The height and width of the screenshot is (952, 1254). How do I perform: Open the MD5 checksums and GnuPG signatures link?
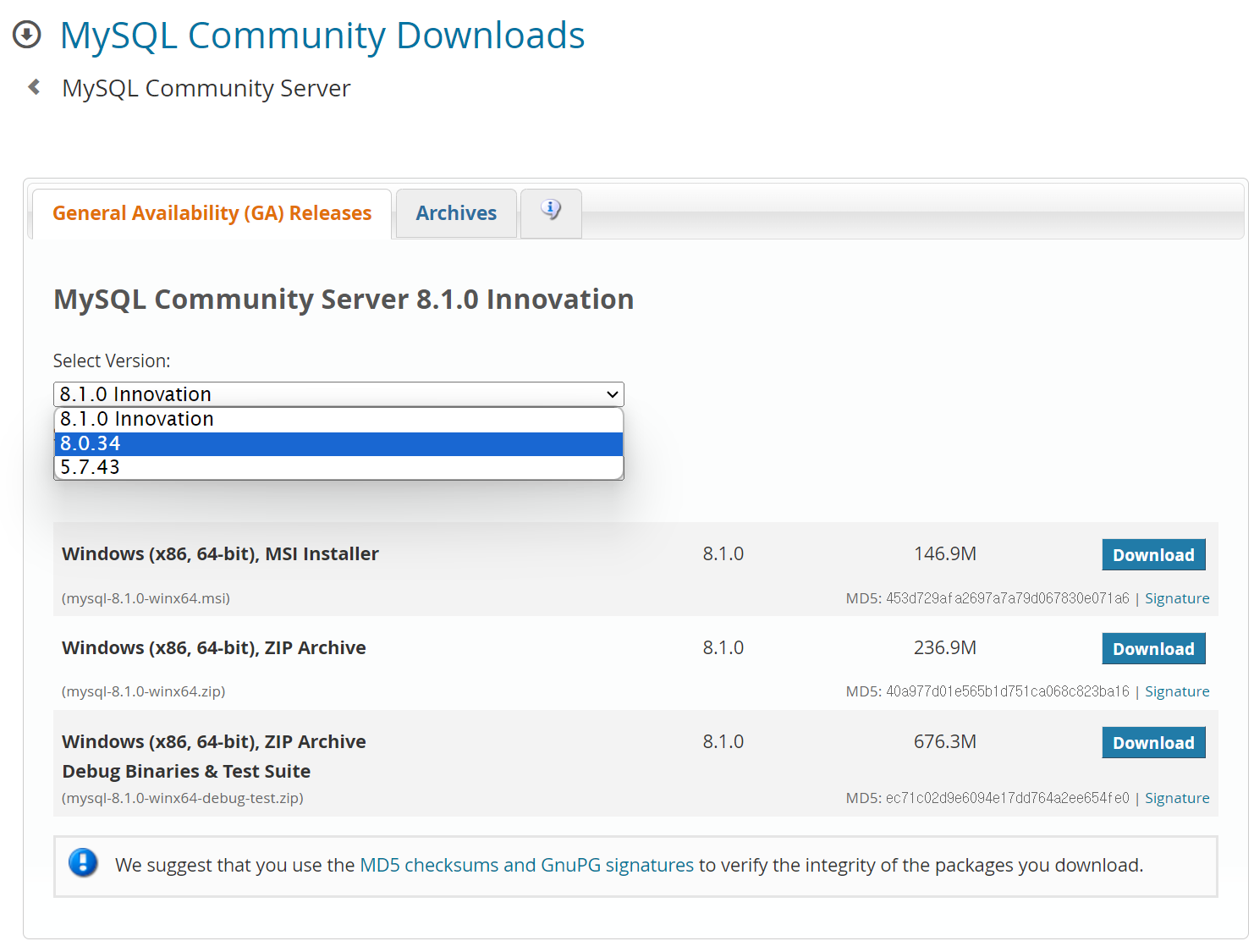525,864
